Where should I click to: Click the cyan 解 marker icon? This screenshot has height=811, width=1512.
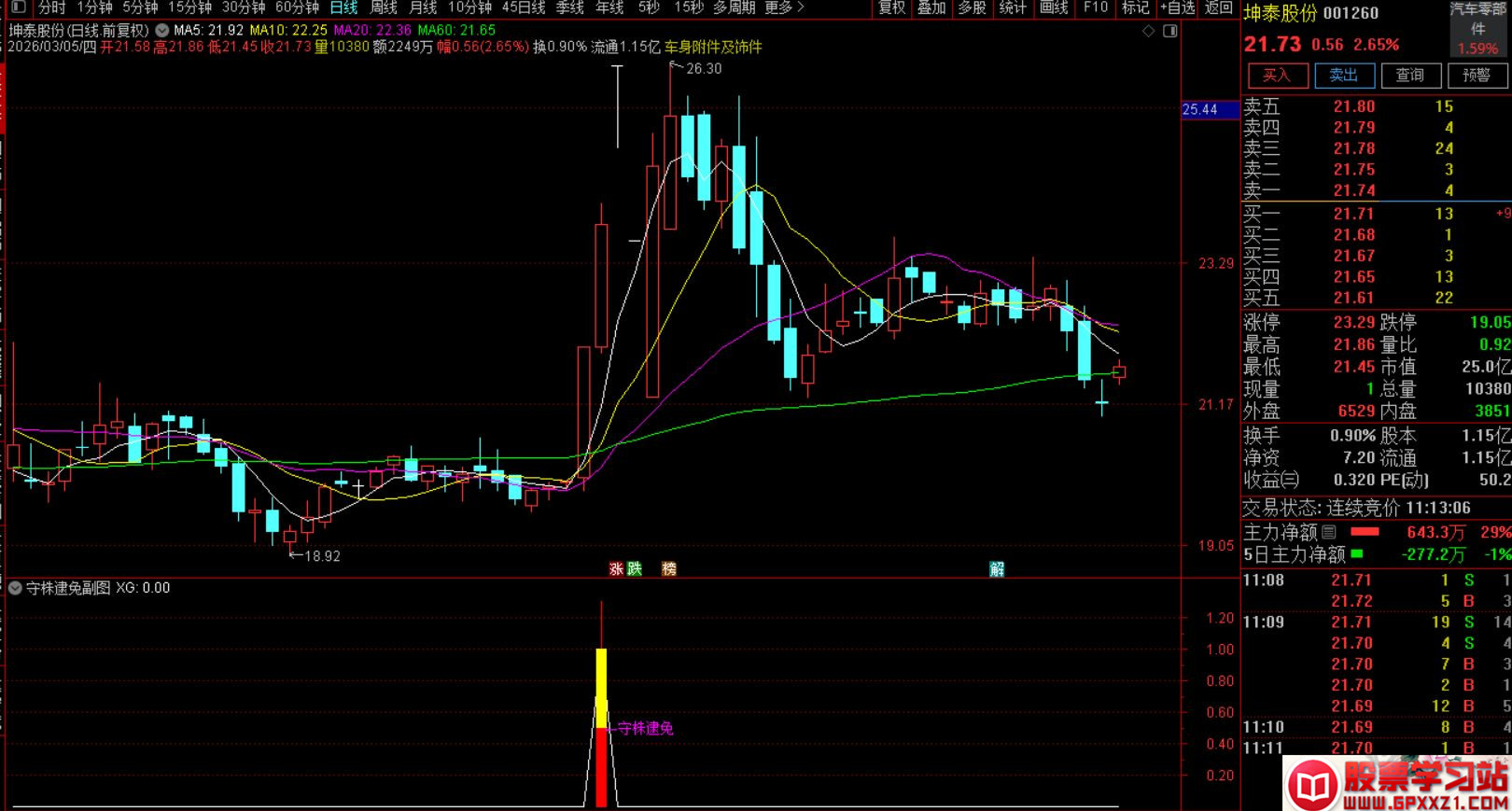(x=997, y=568)
